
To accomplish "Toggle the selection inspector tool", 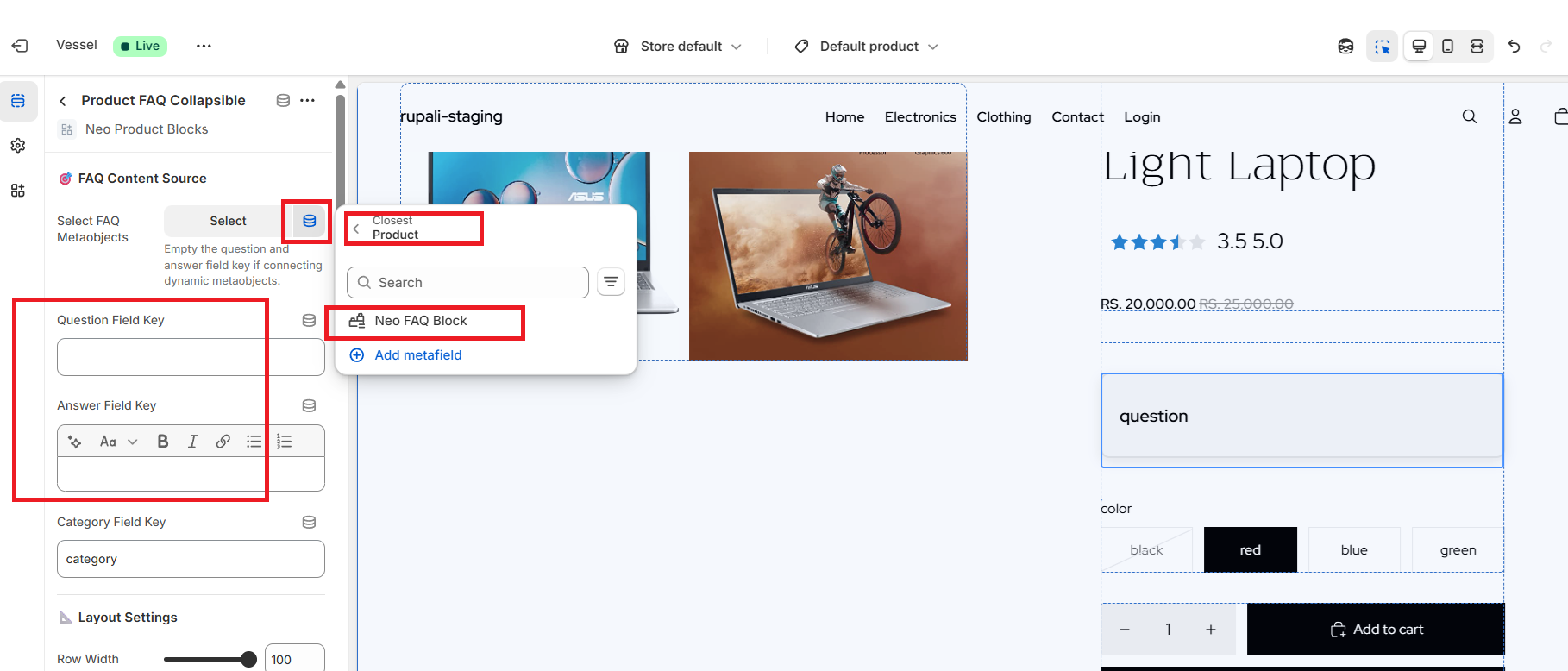I will 1383,47.
